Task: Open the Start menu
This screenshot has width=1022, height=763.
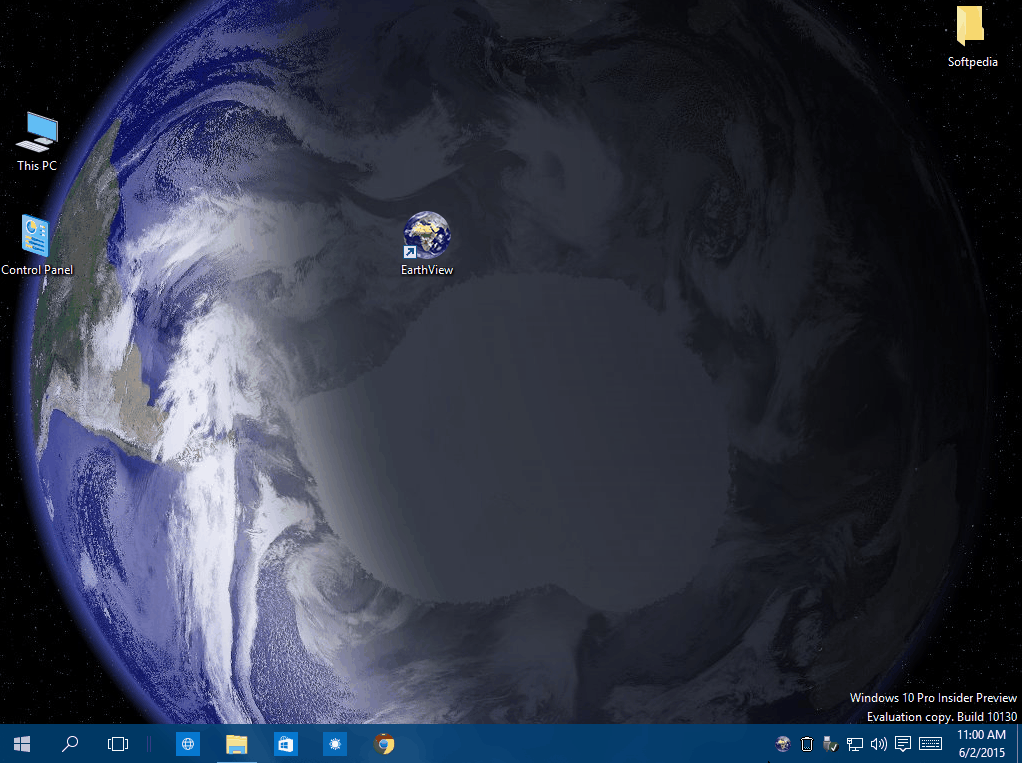Action: click(x=20, y=744)
